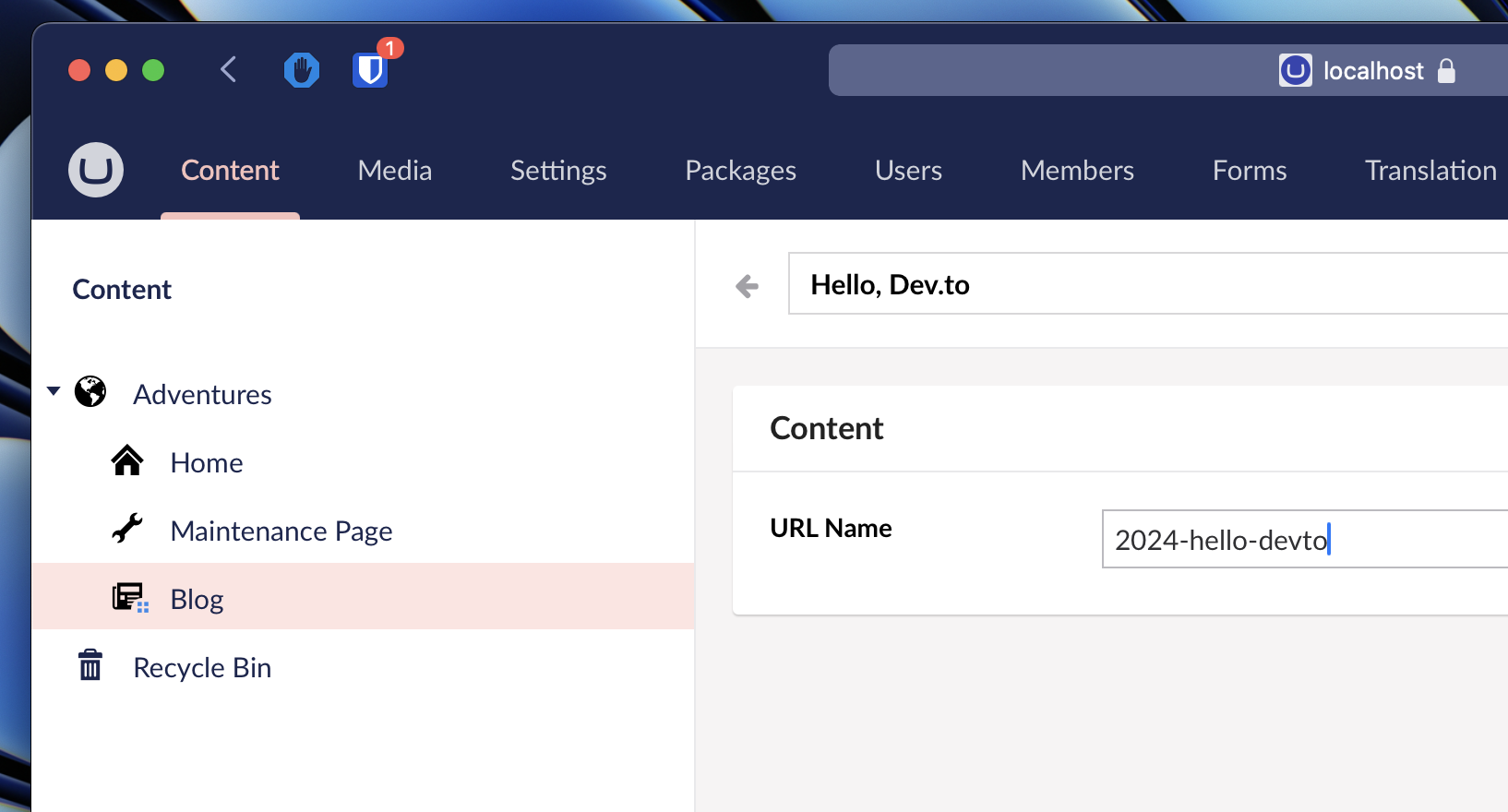Click the house icon for Home

[127, 460]
